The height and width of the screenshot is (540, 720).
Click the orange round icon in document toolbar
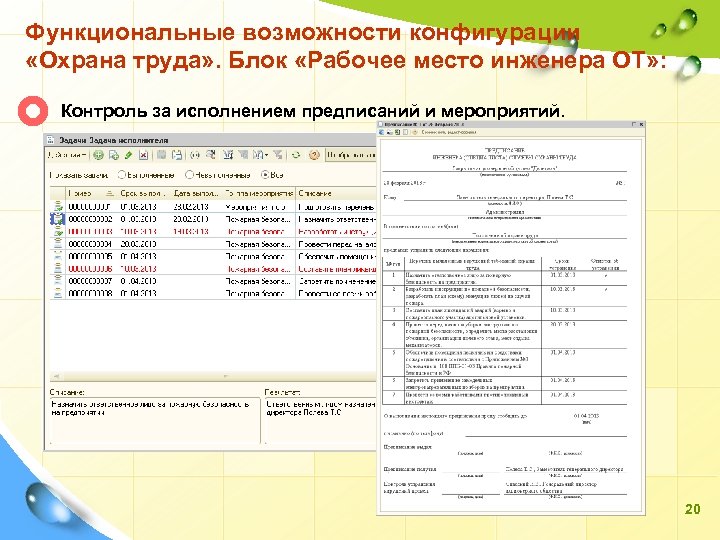(415, 132)
